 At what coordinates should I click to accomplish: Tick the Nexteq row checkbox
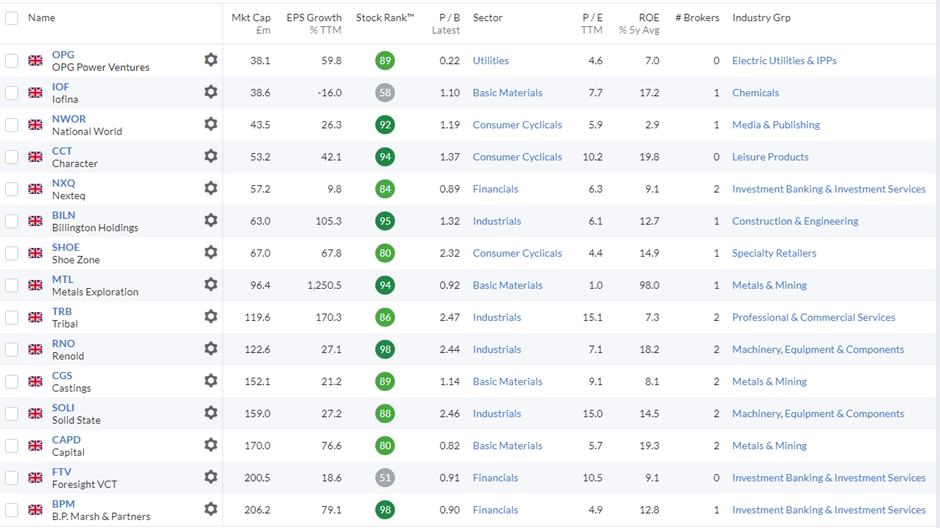[x=11, y=189]
